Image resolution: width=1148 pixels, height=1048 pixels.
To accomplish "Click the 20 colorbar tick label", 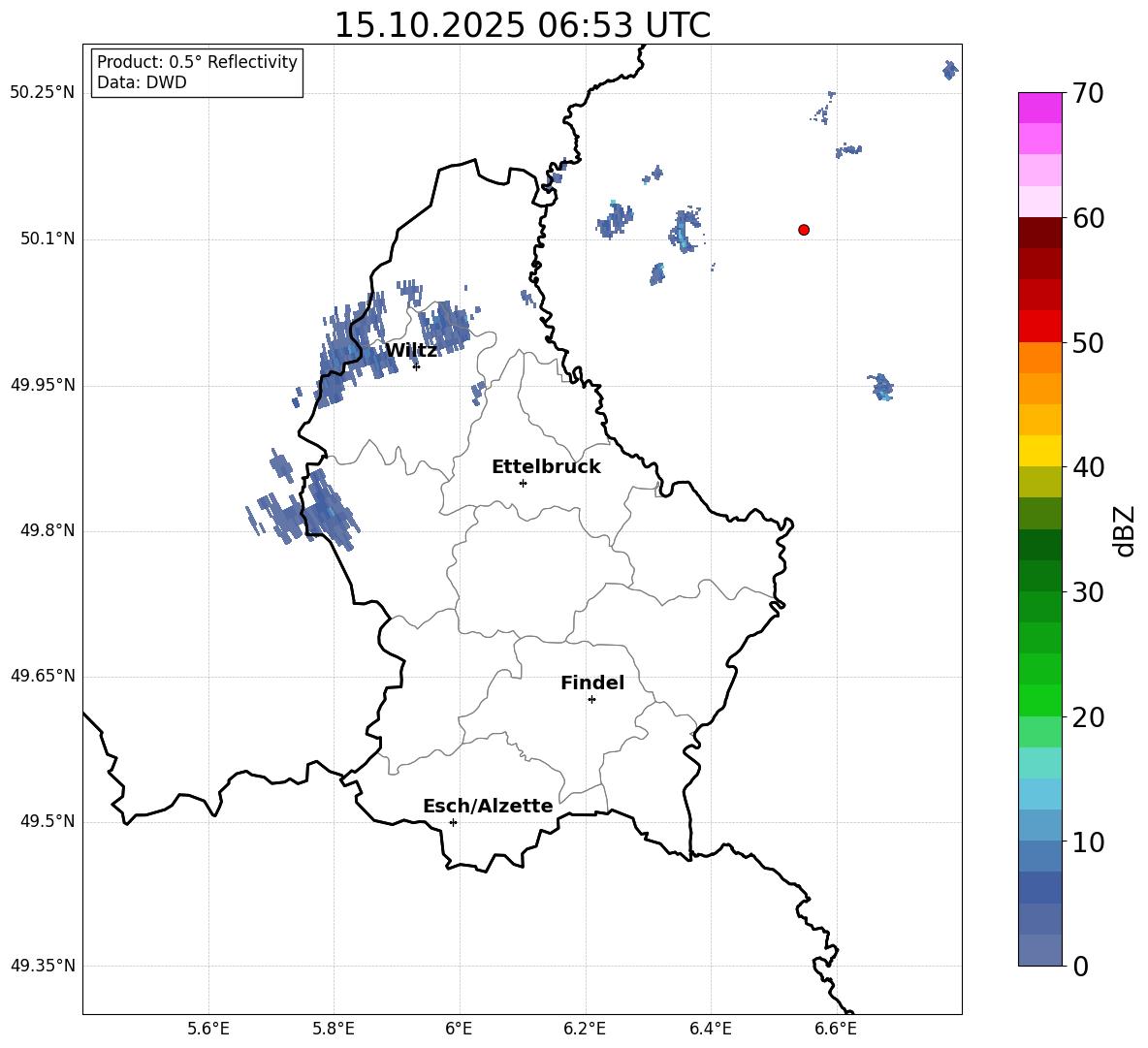I will tap(1089, 717).
